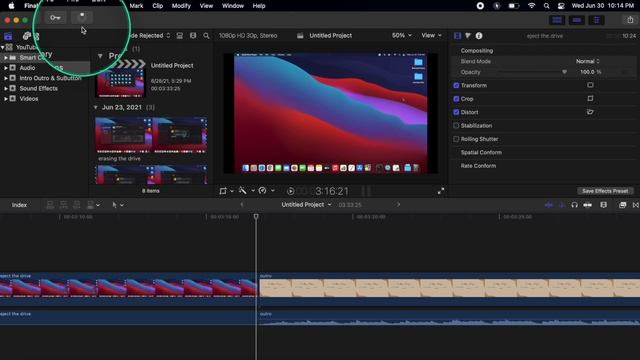This screenshot has height=360, width=640.
Task: Open the Hide Rejected filter dropdown
Action: click(149, 36)
